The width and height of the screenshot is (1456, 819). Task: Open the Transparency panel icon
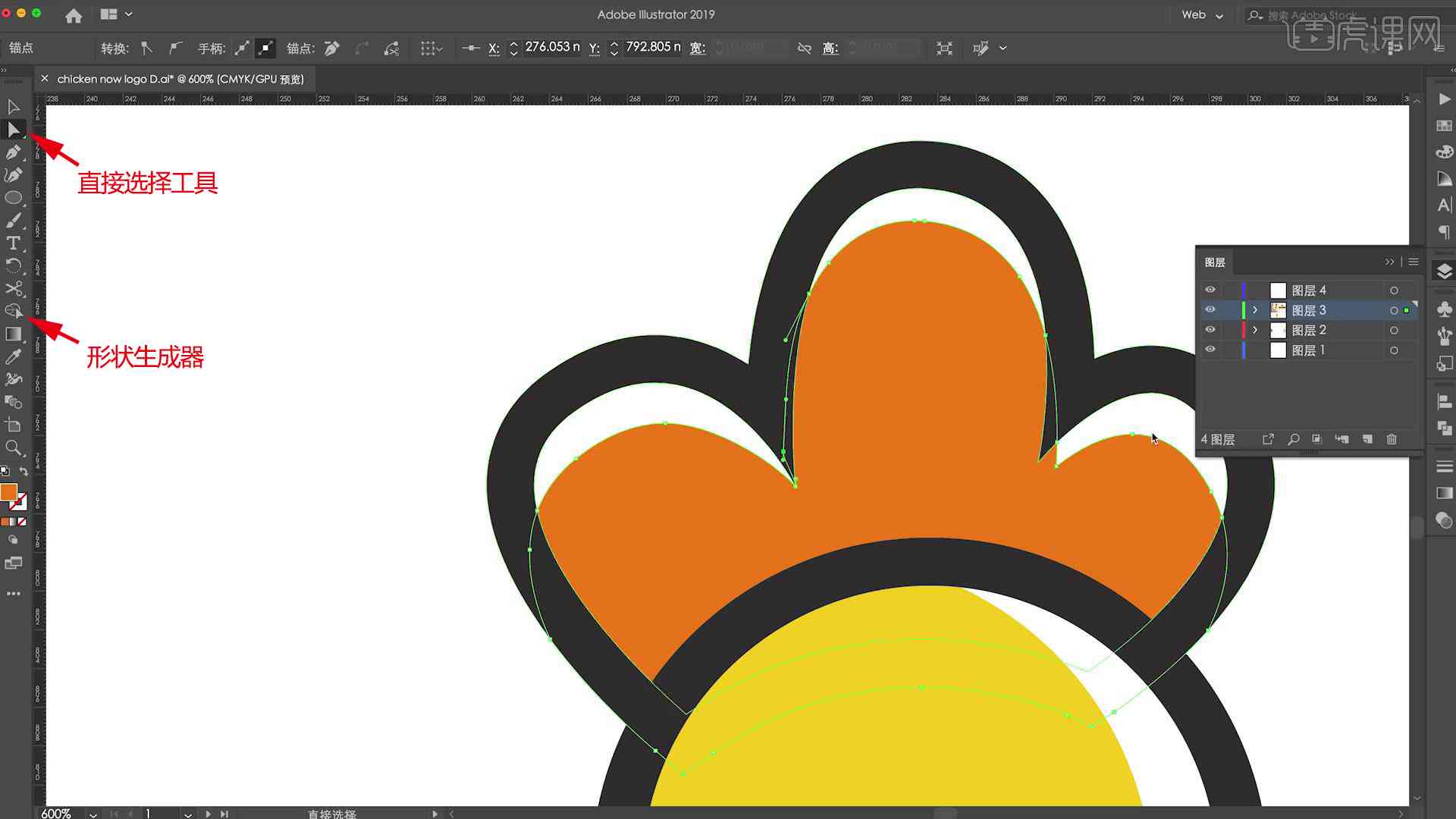click(x=1444, y=520)
